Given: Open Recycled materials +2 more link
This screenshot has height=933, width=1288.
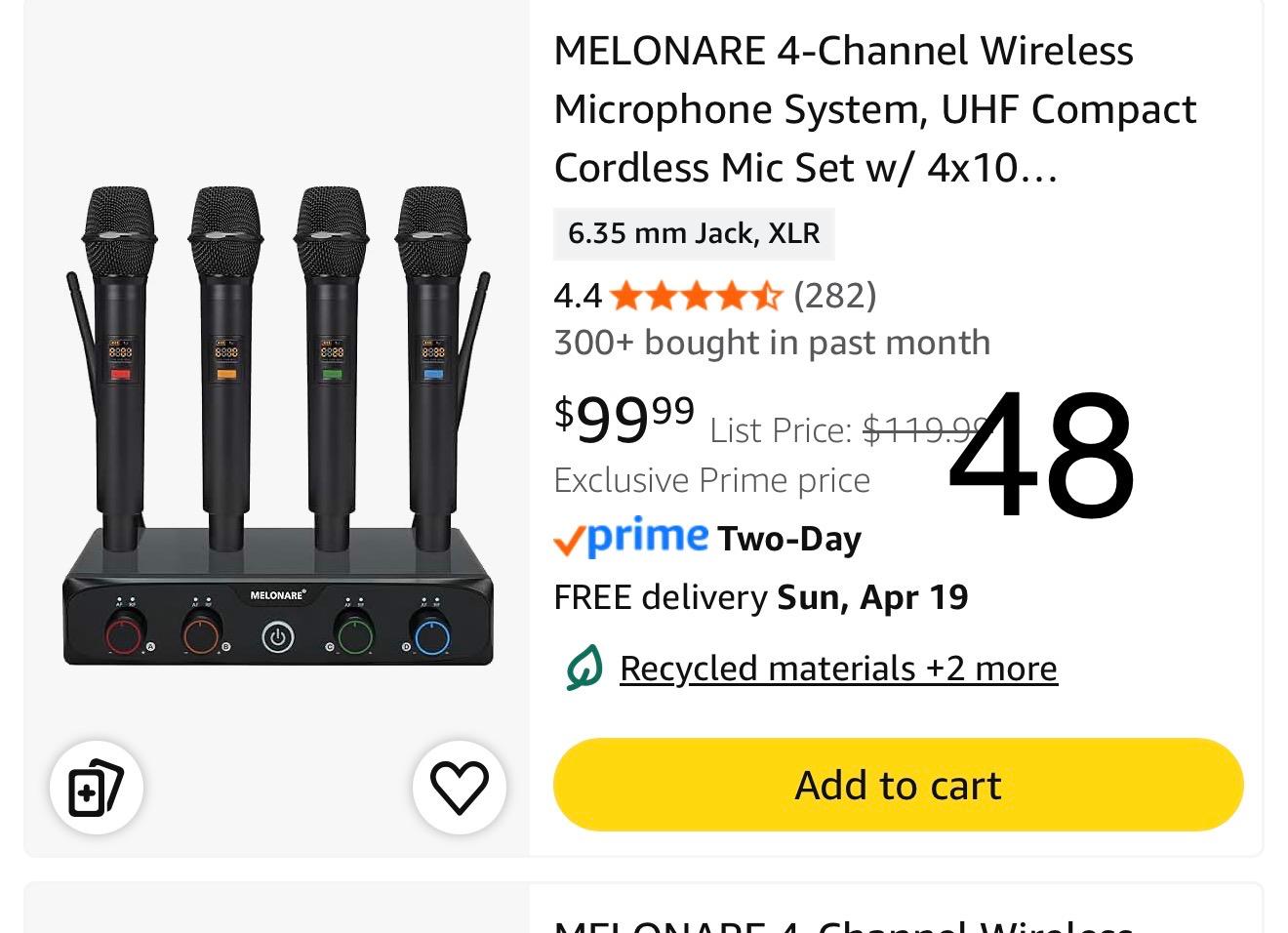Looking at the screenshot, I should click(x=838, y=669).
